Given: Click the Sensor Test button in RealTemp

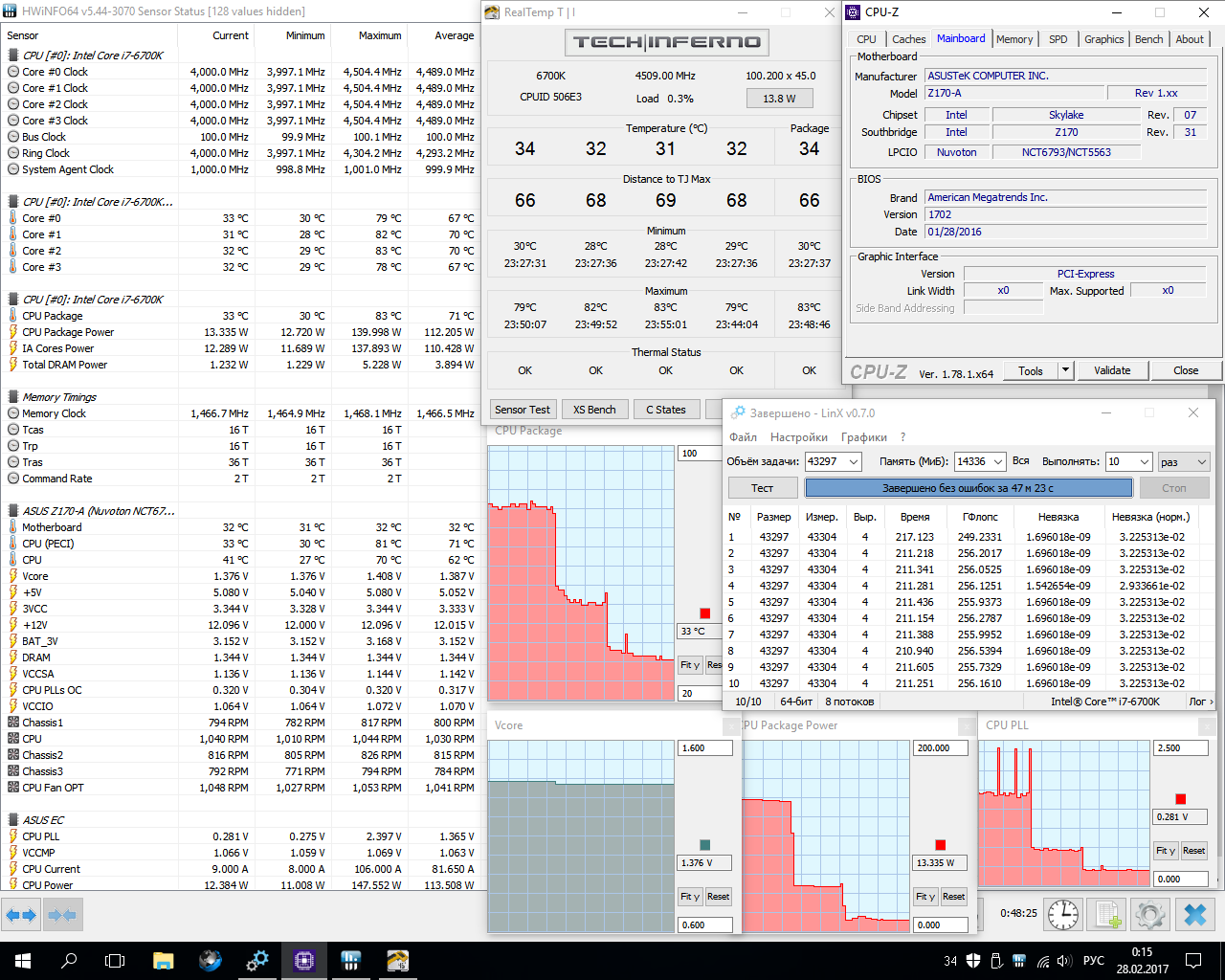Looking at the screenshot, I should pos(523,410).
